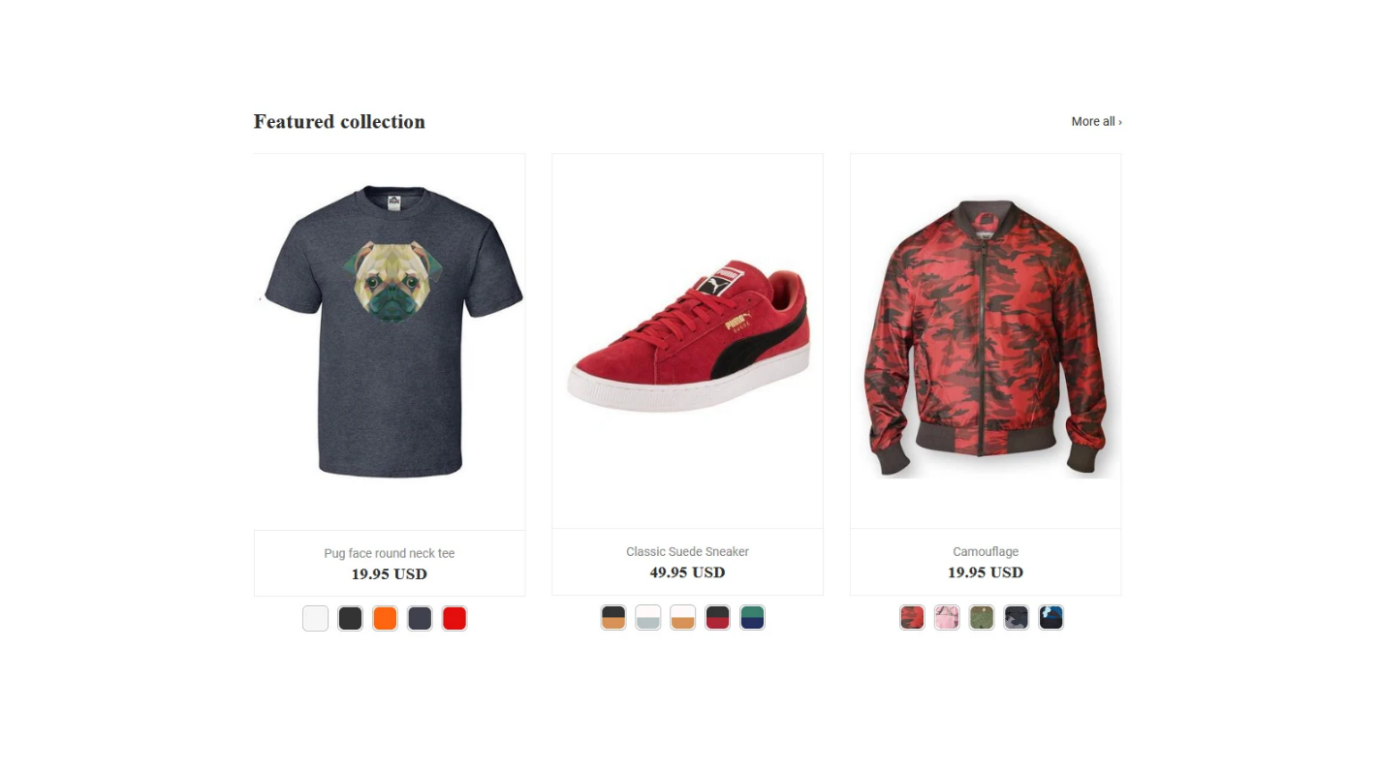
Task: Select the black pug tee swatch
Action: pyautogui.click(x=350, y=619)
